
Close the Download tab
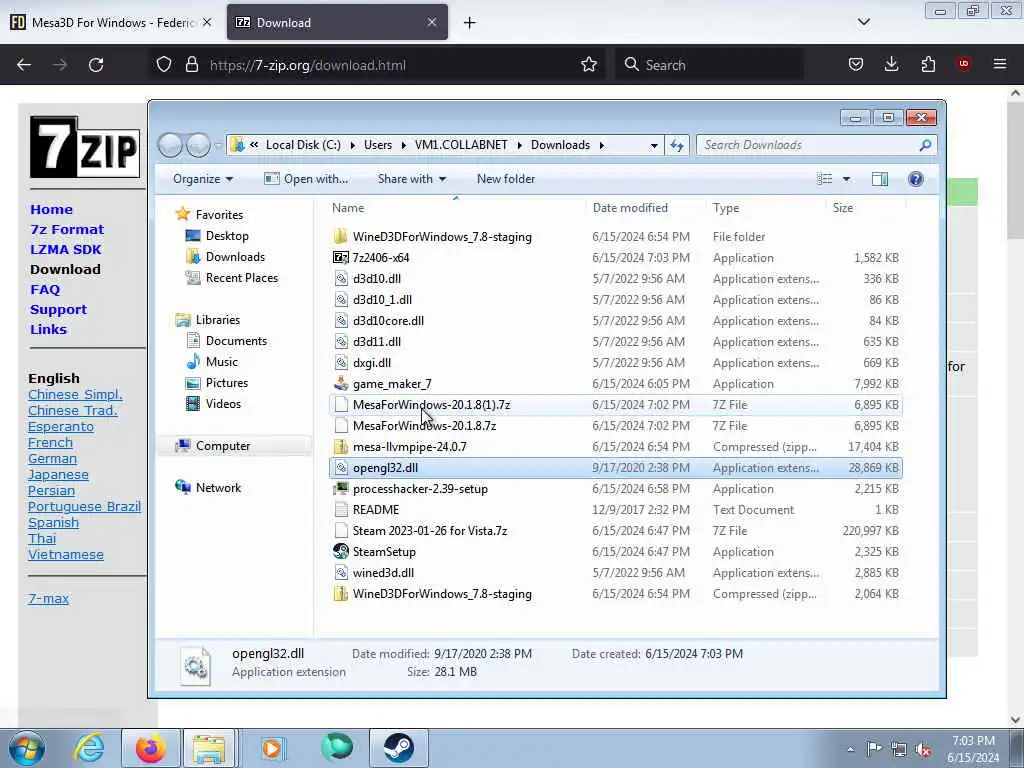coord(432,22)
